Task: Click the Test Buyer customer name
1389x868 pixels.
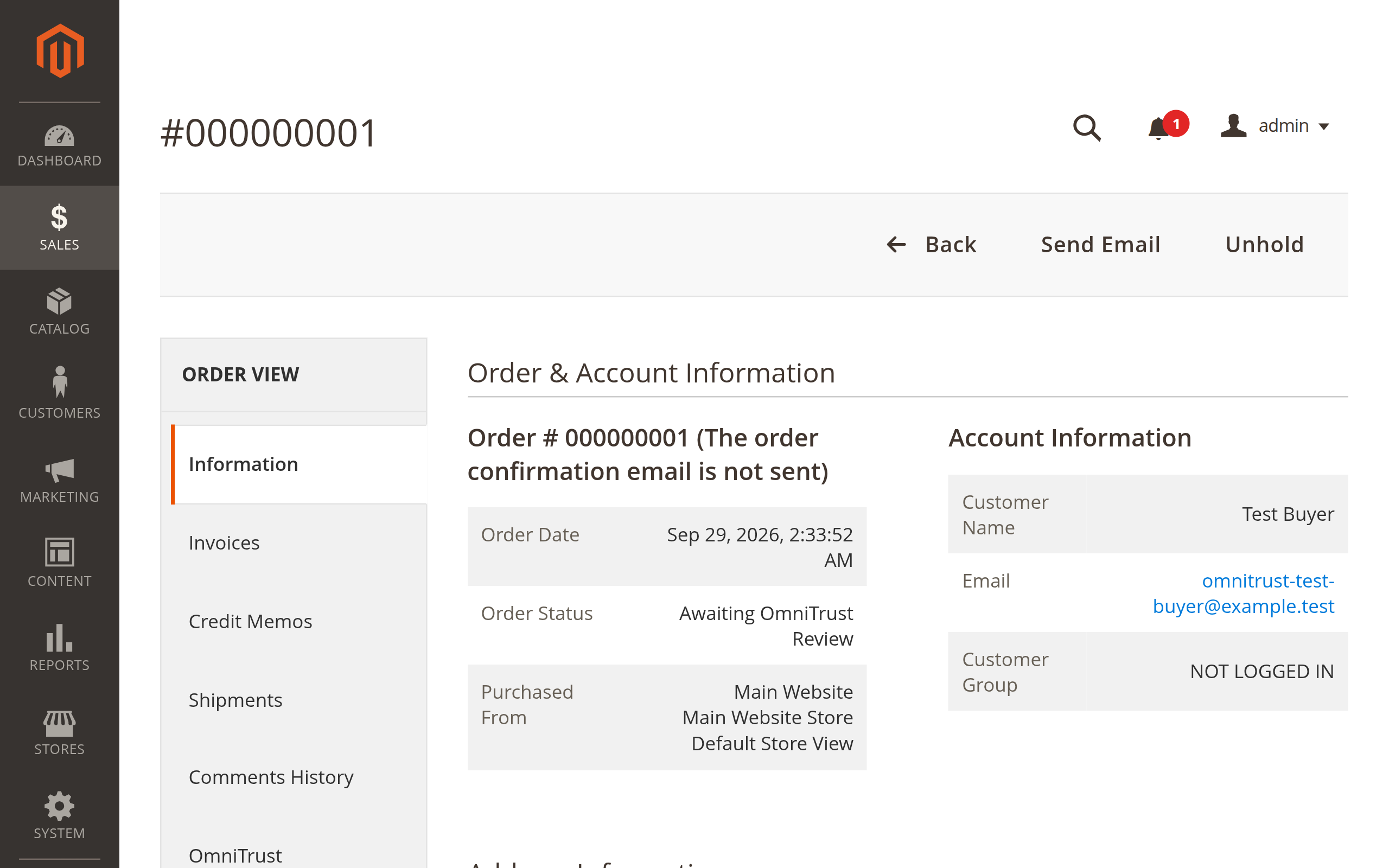Action: click(1288, 514)
